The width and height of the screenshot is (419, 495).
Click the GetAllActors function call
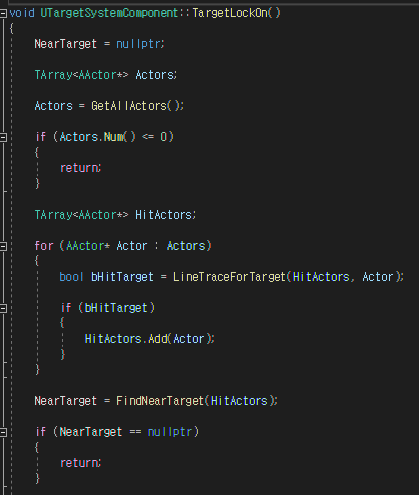click(129, 106)
